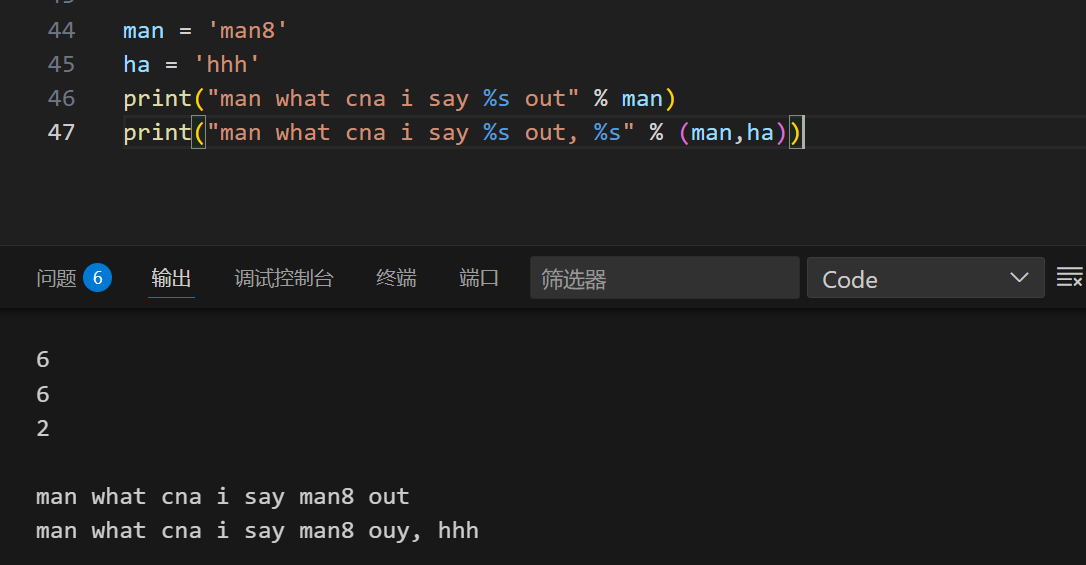Click line number 45 in the gutter
Viewport: 1086px width, 565px height.
(61, 64)
